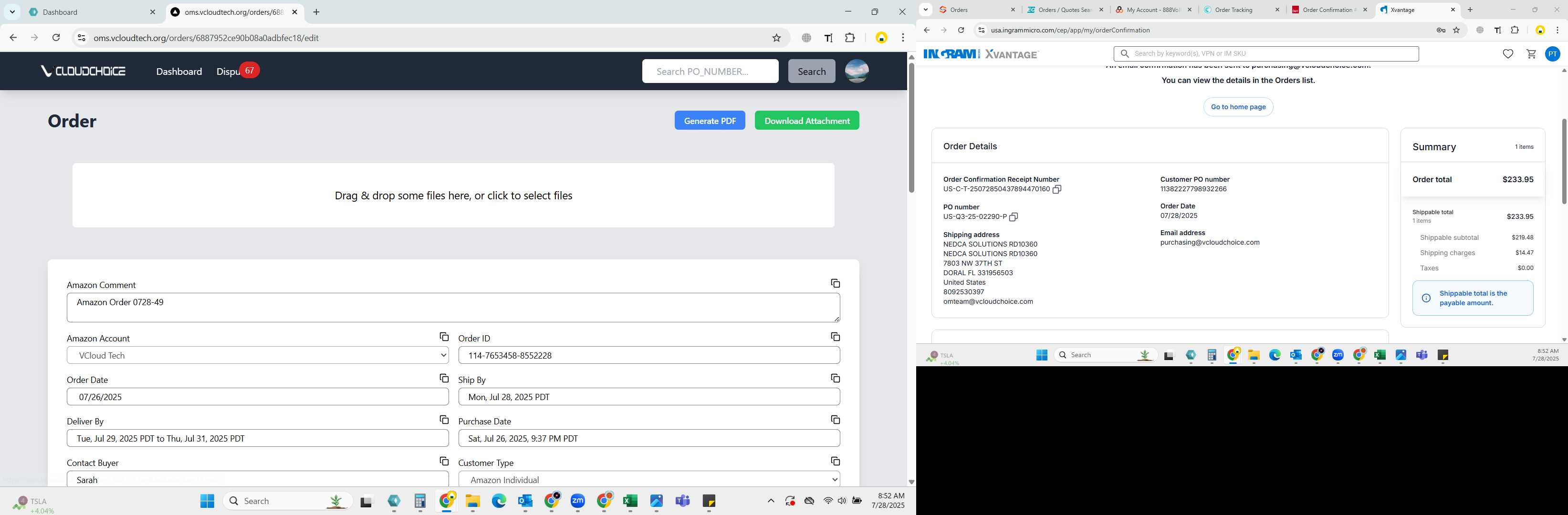Open Chrome menu in the Xvantage window
The height and width of the screenshot is (515, 1568).
pos(1557,31)
